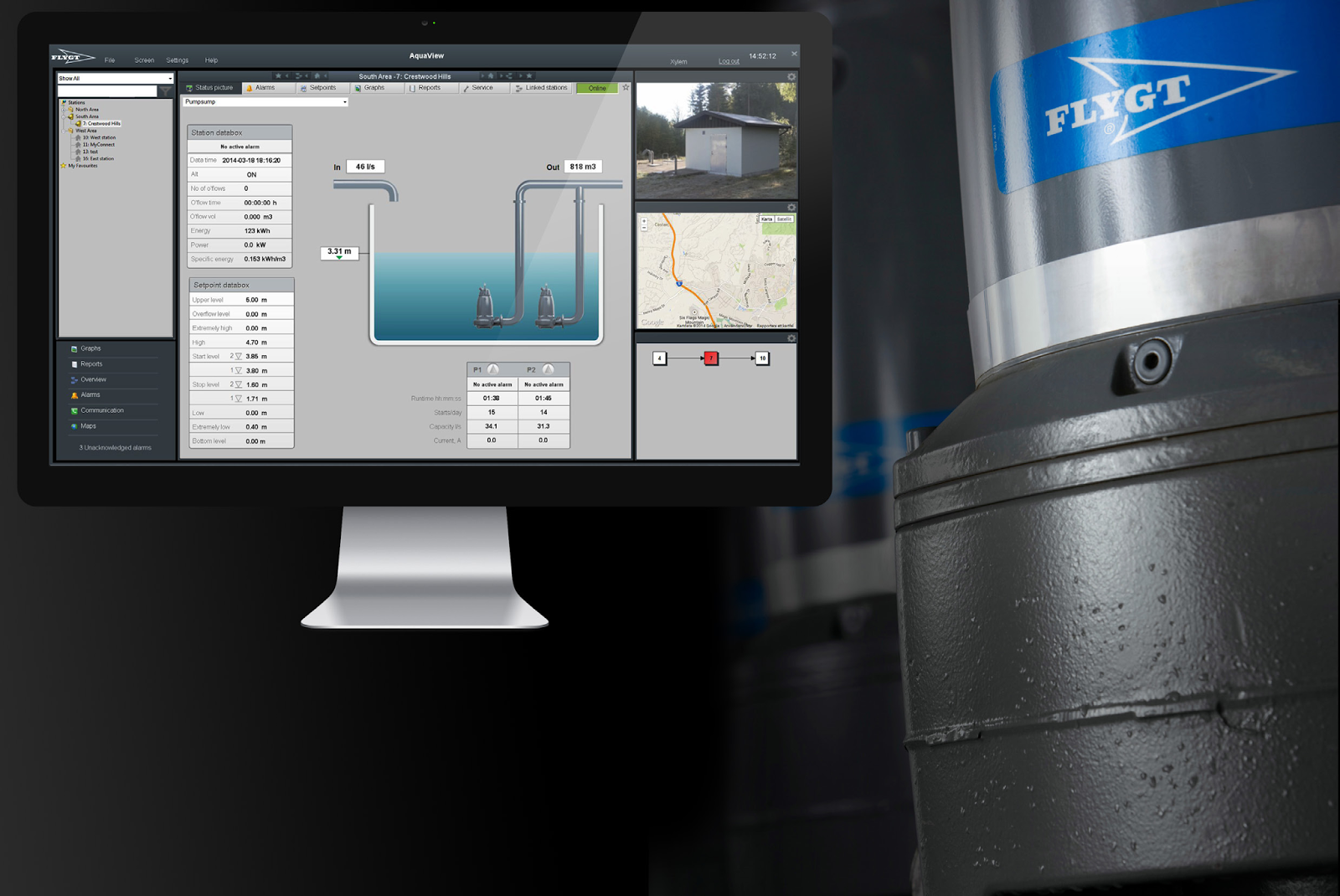Click the Graphs icon in the sidebar

[75, 348]
